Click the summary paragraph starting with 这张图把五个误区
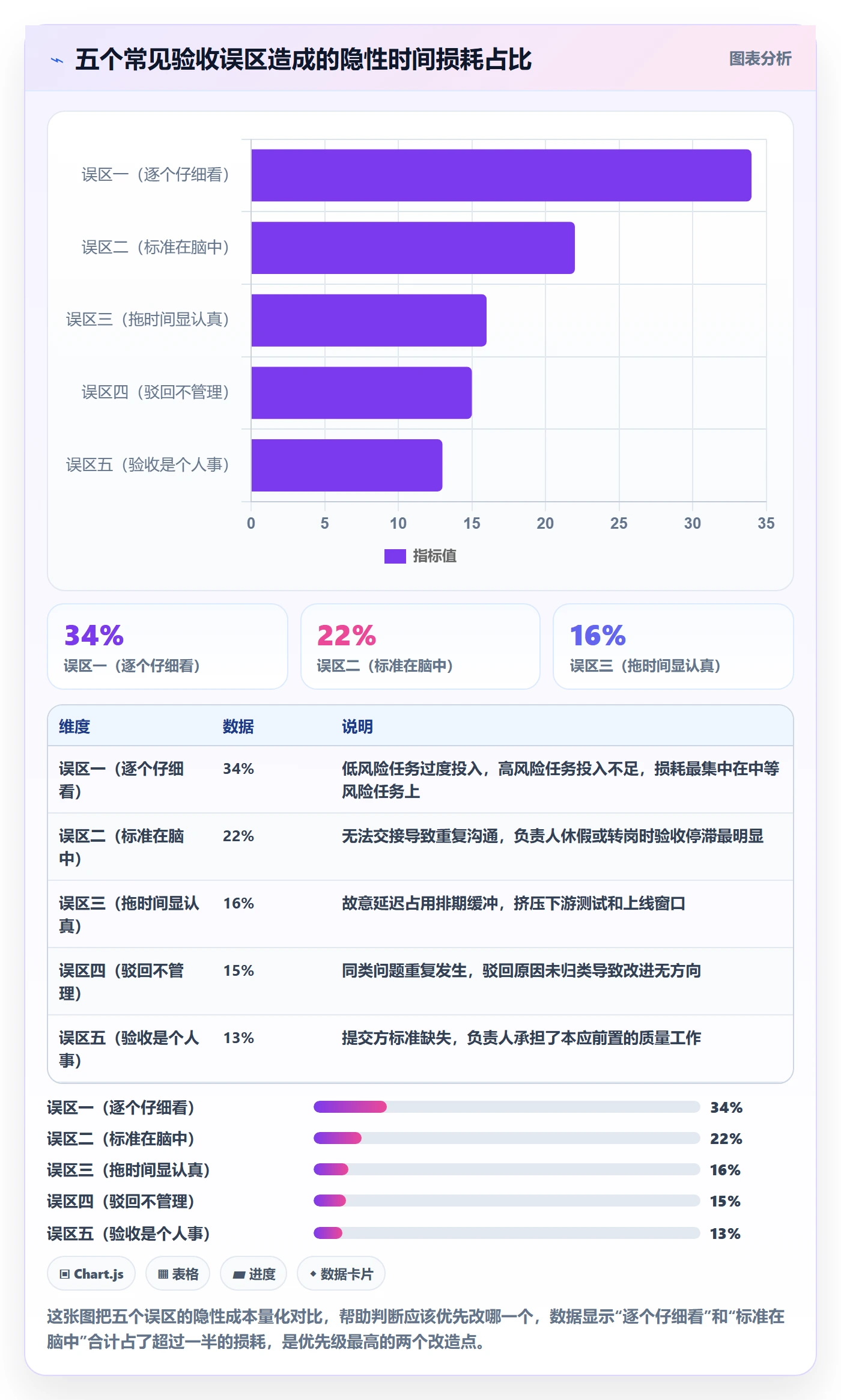Screen dimensions: 841x1400 pyautogui.click(x=416, y=1329)
